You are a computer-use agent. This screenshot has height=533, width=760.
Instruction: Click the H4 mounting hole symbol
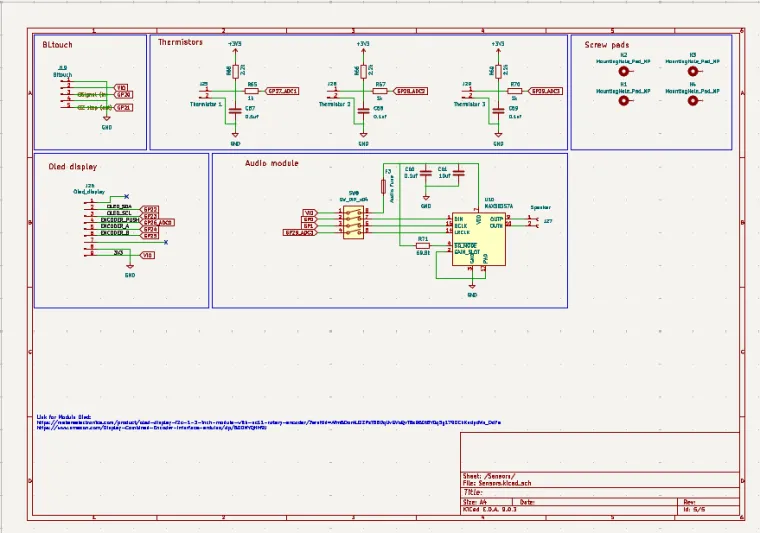[x=692, y=100]
